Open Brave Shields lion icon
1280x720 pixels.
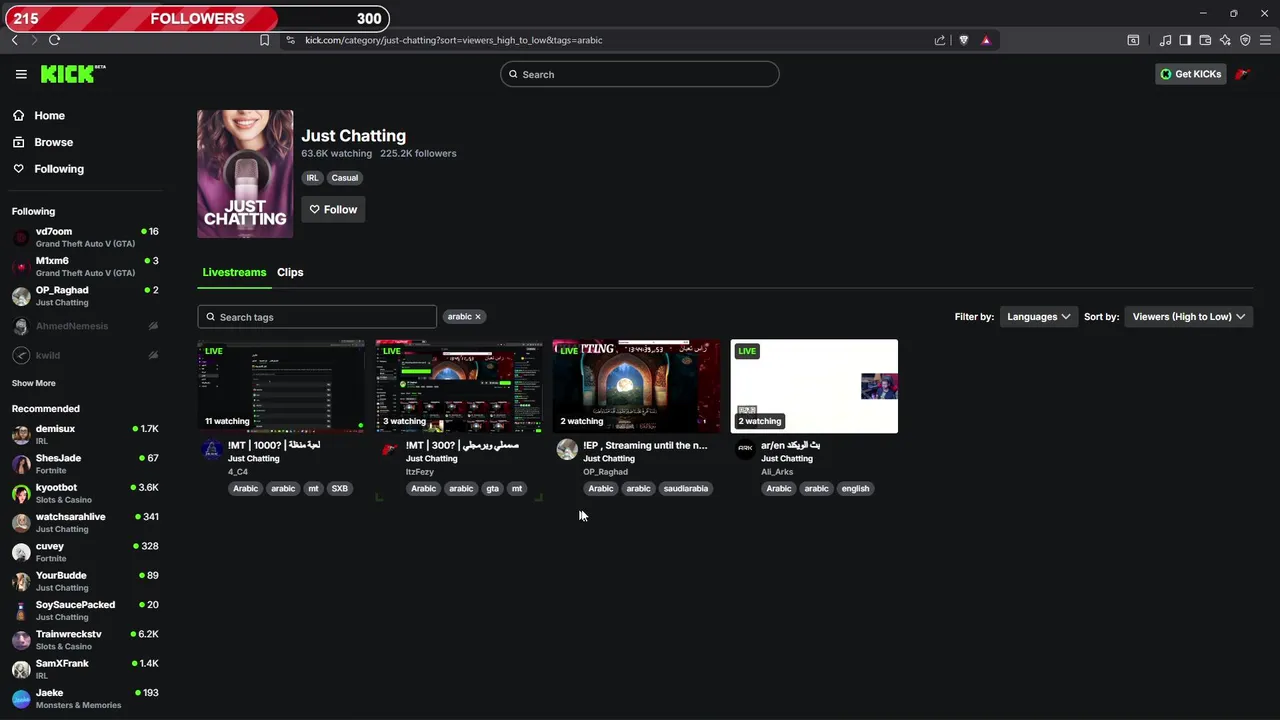coord(964,40)
